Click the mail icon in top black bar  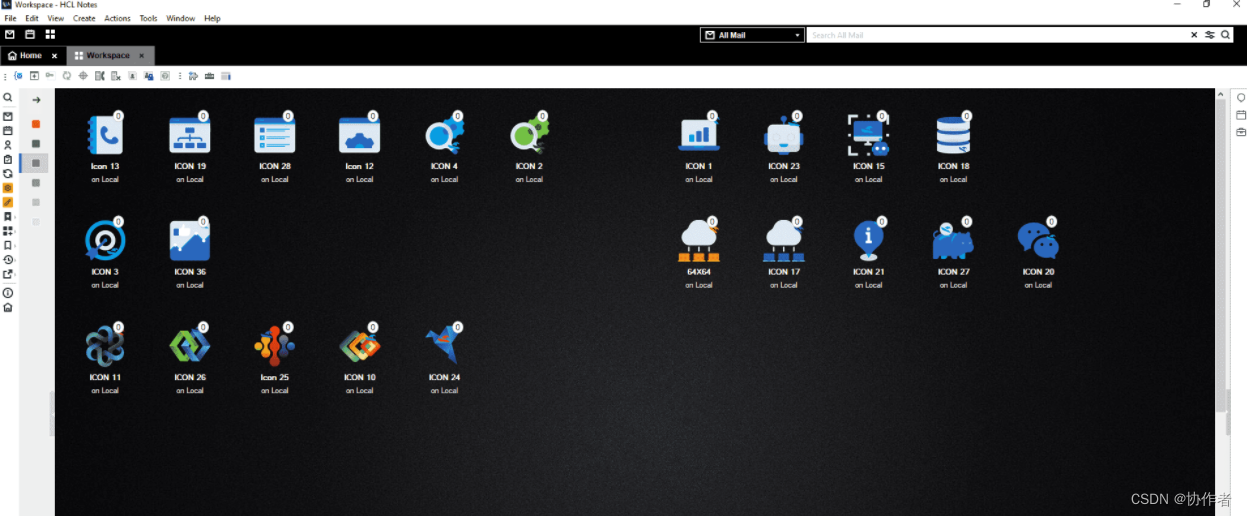coord(10,34)
